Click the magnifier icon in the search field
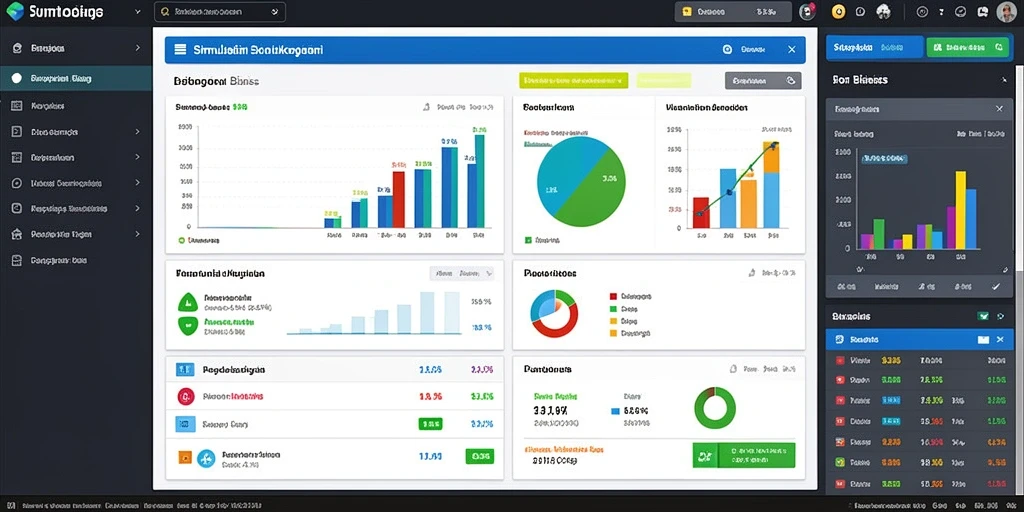The width and height of the screenshot is (1024, 512). (x=164, y=12)
